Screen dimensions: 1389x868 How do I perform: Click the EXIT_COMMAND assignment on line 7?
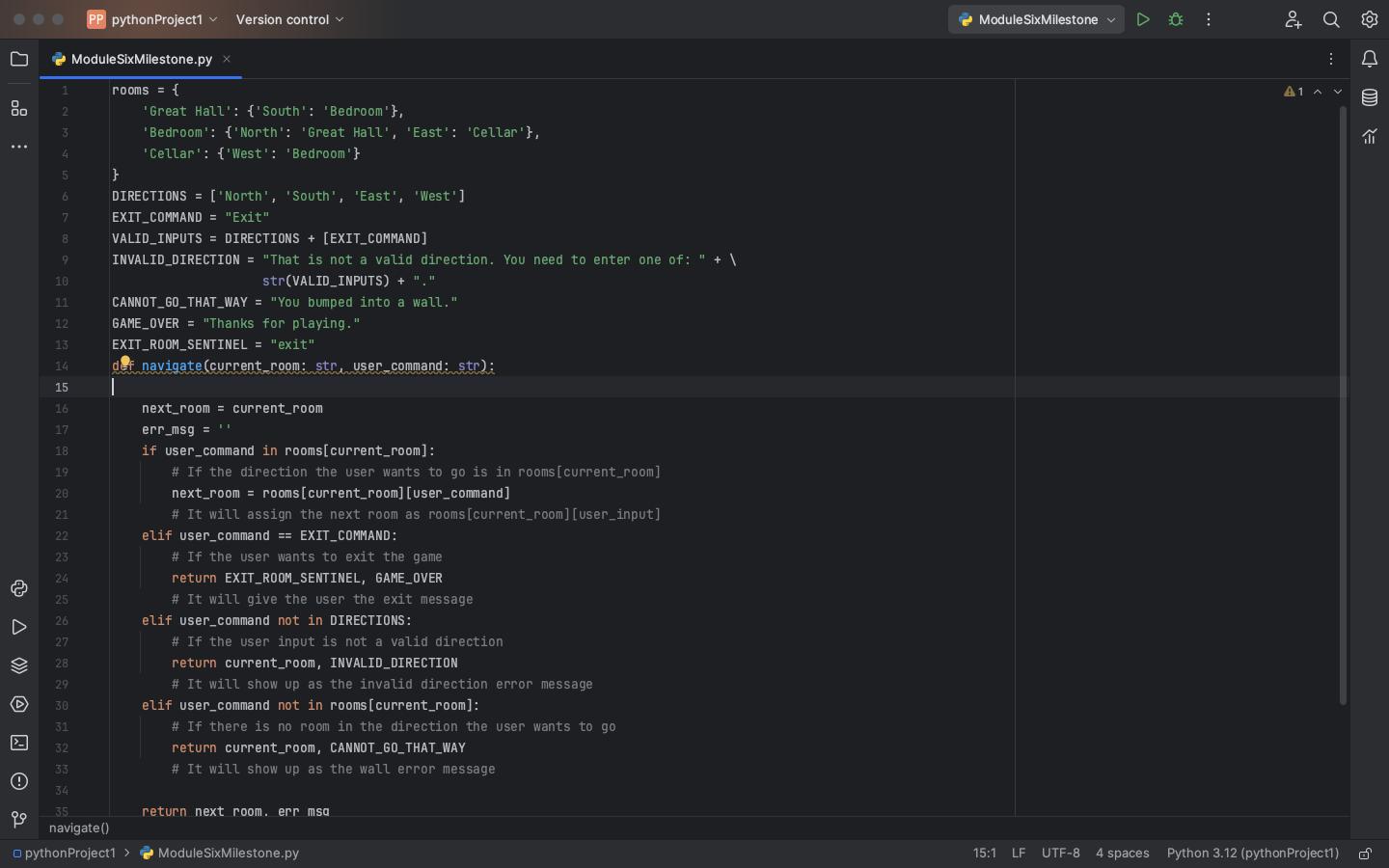coord(191,218)
